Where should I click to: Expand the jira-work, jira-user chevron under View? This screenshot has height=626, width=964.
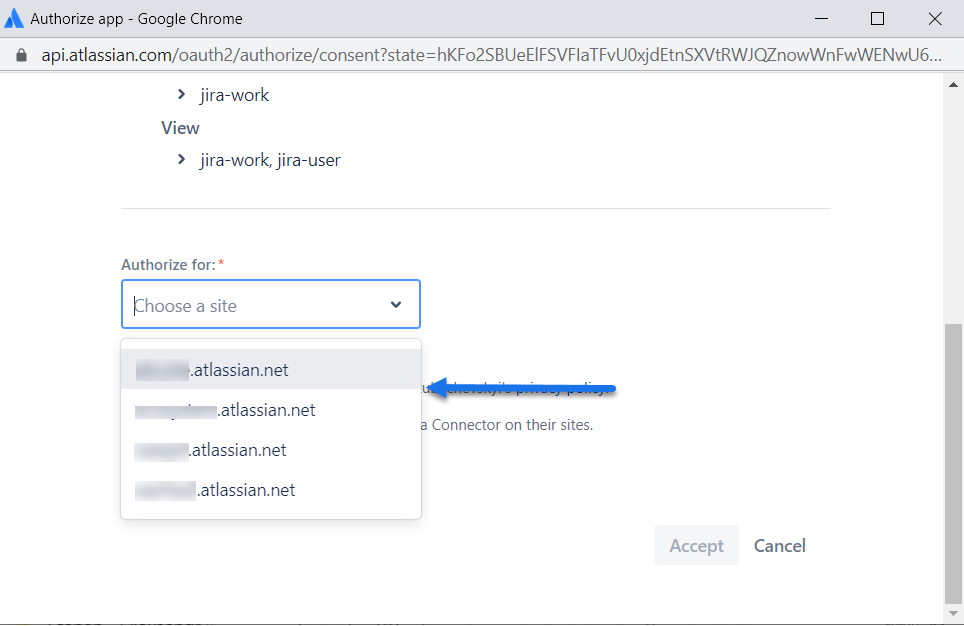click(x=181, y=159)
